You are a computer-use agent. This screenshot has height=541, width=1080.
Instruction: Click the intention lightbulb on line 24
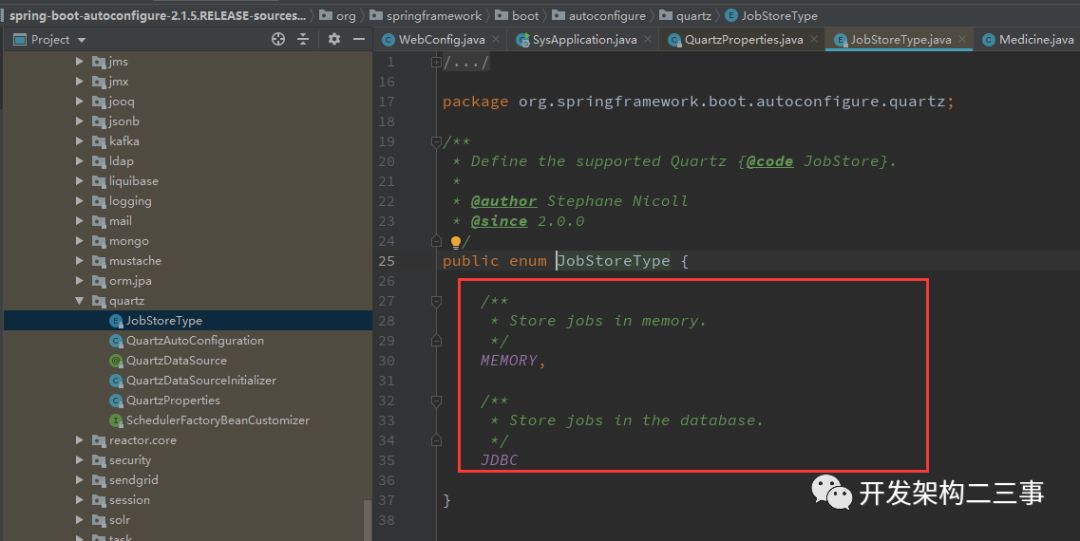pos(455,242)
